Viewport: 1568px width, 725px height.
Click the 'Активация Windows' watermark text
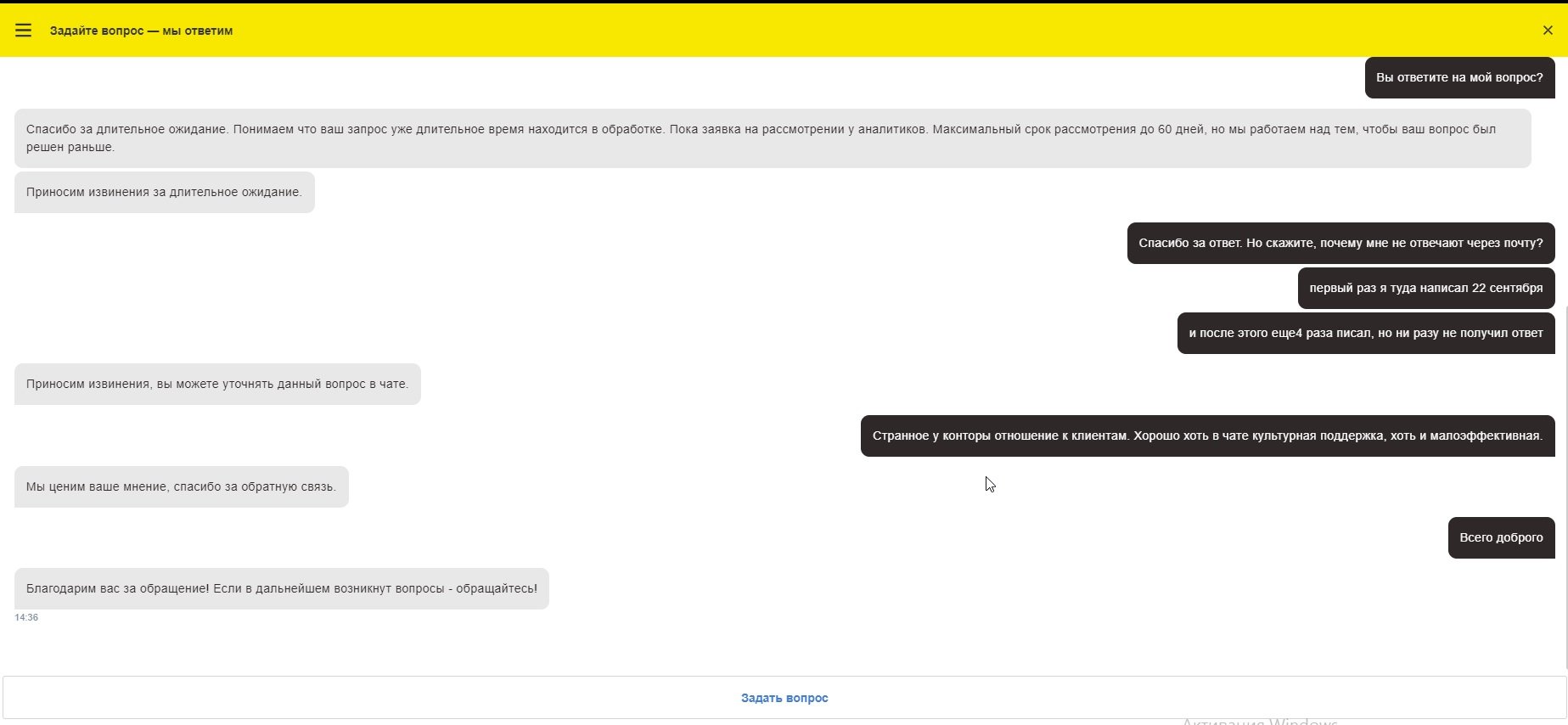(x=1259, y=721)
